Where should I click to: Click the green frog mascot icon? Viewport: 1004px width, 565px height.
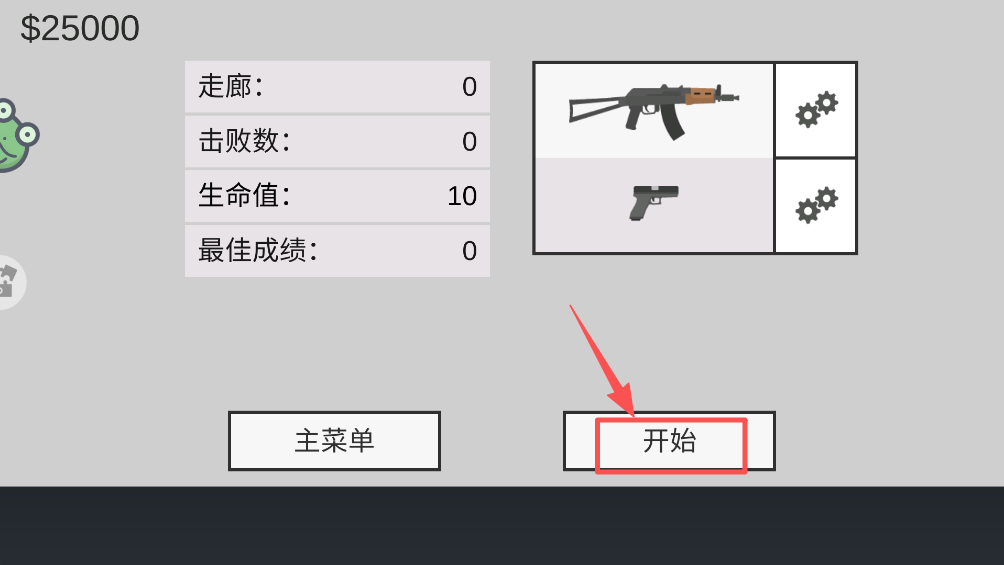pos(18,136)
